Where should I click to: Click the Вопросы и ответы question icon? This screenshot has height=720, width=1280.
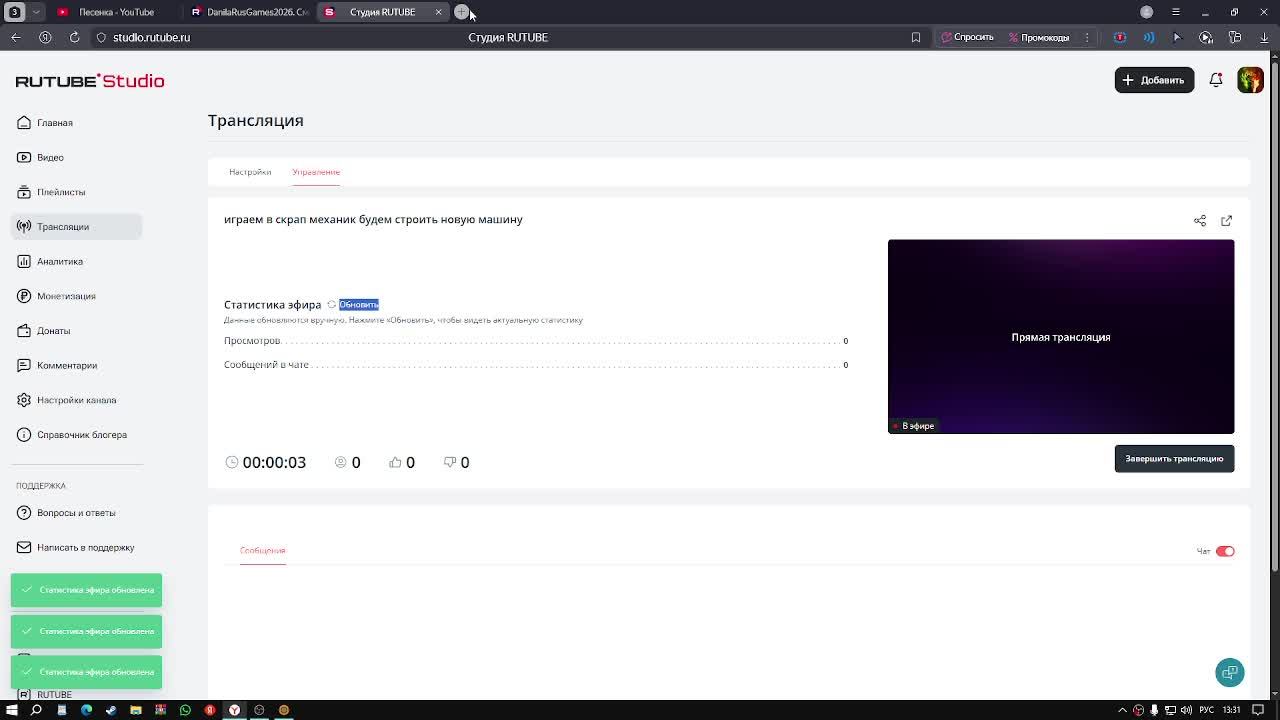[24, 513]
